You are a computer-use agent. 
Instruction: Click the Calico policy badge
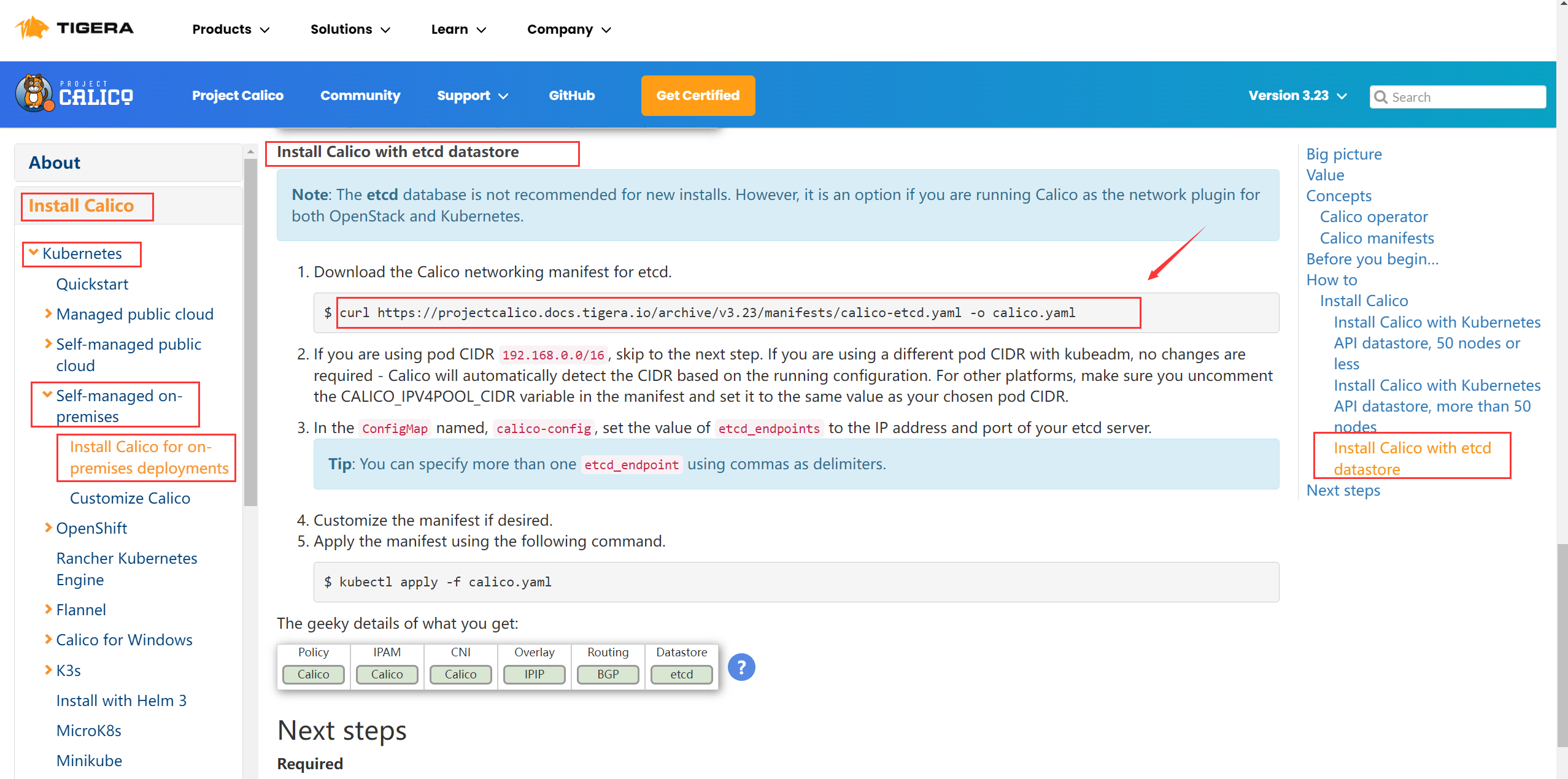[313, 674]
